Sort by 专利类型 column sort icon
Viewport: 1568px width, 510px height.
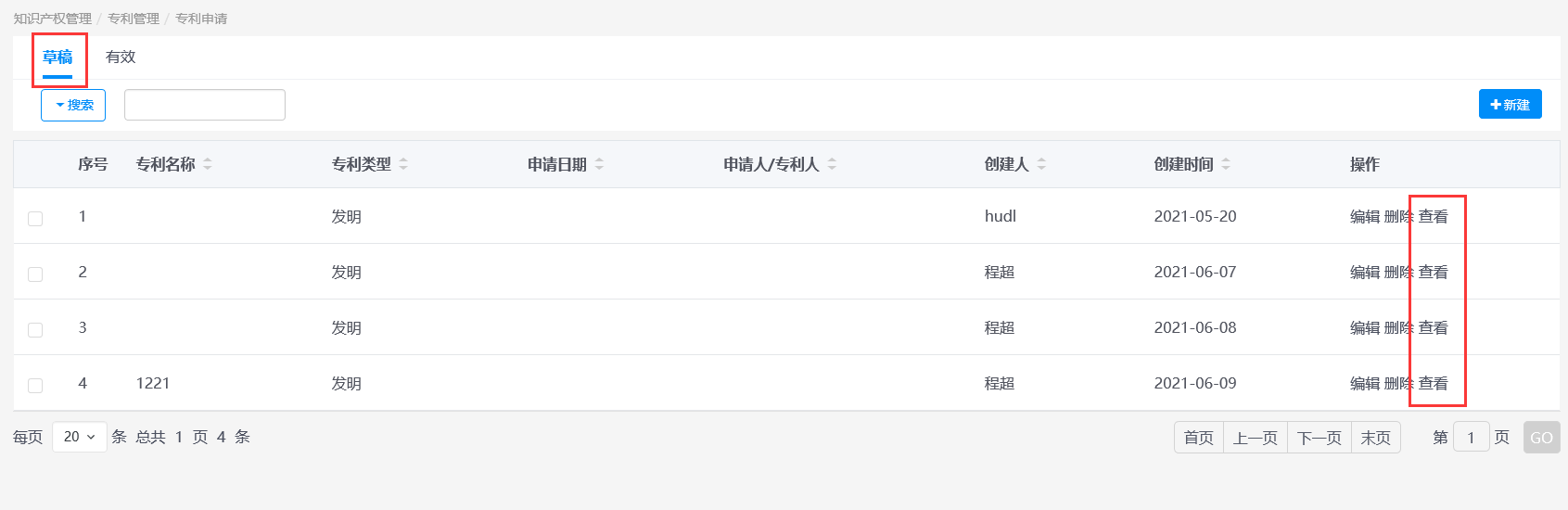403,164
